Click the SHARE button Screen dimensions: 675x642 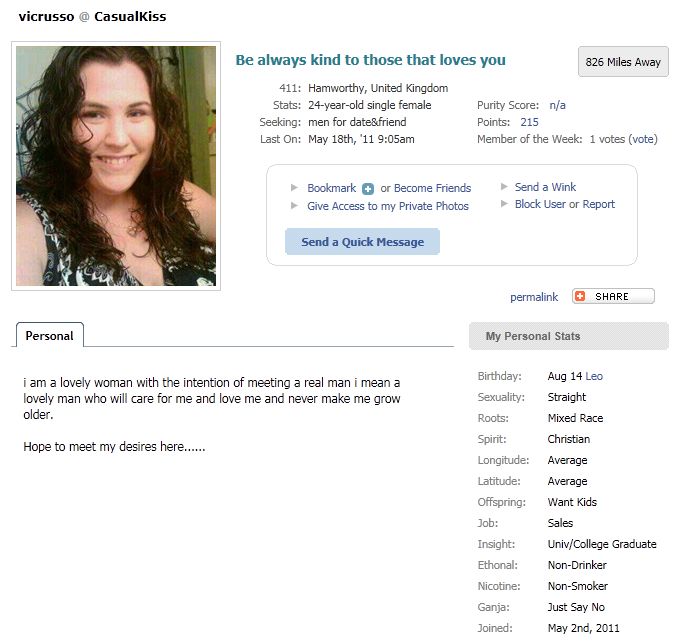click(613, 296)
